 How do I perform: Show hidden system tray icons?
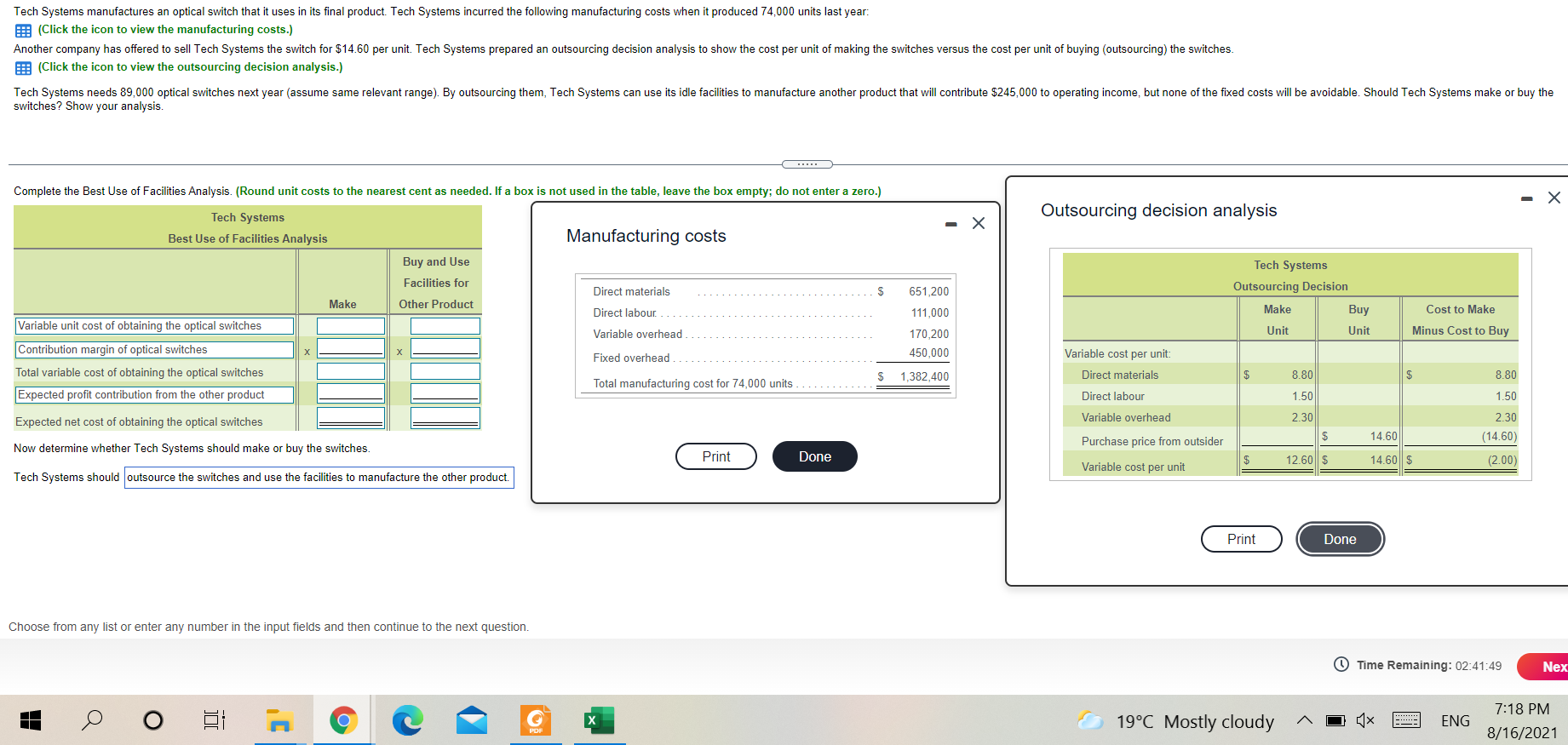pos(1304,720)
